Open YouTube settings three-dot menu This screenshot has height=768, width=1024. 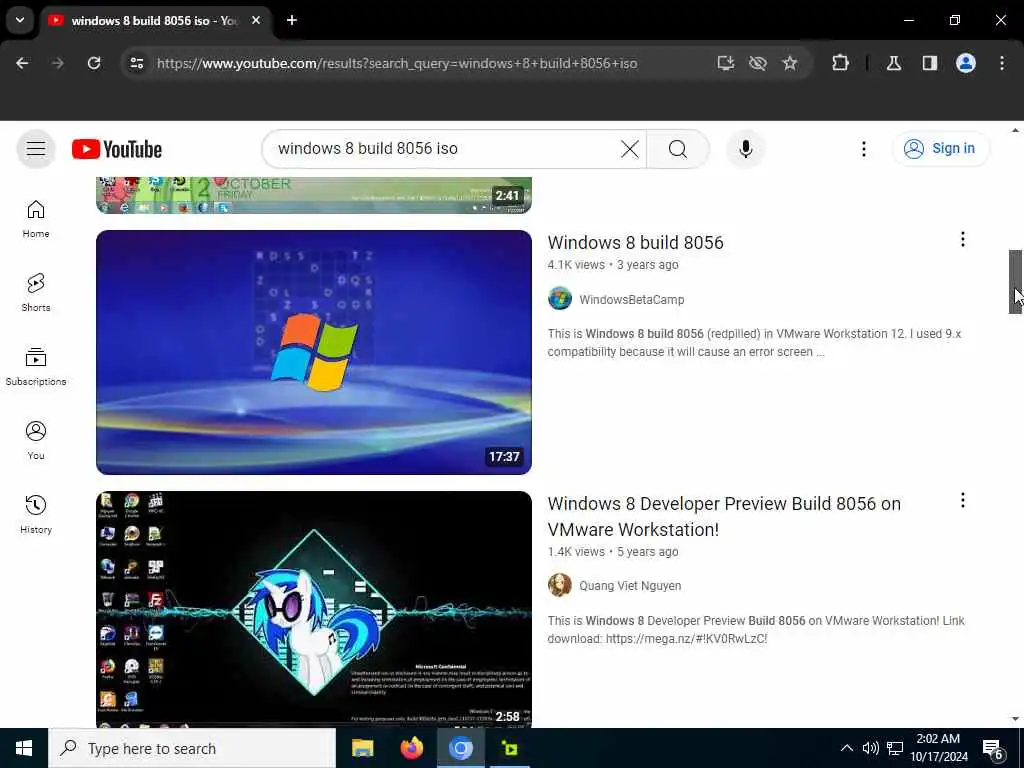point(863,149)
